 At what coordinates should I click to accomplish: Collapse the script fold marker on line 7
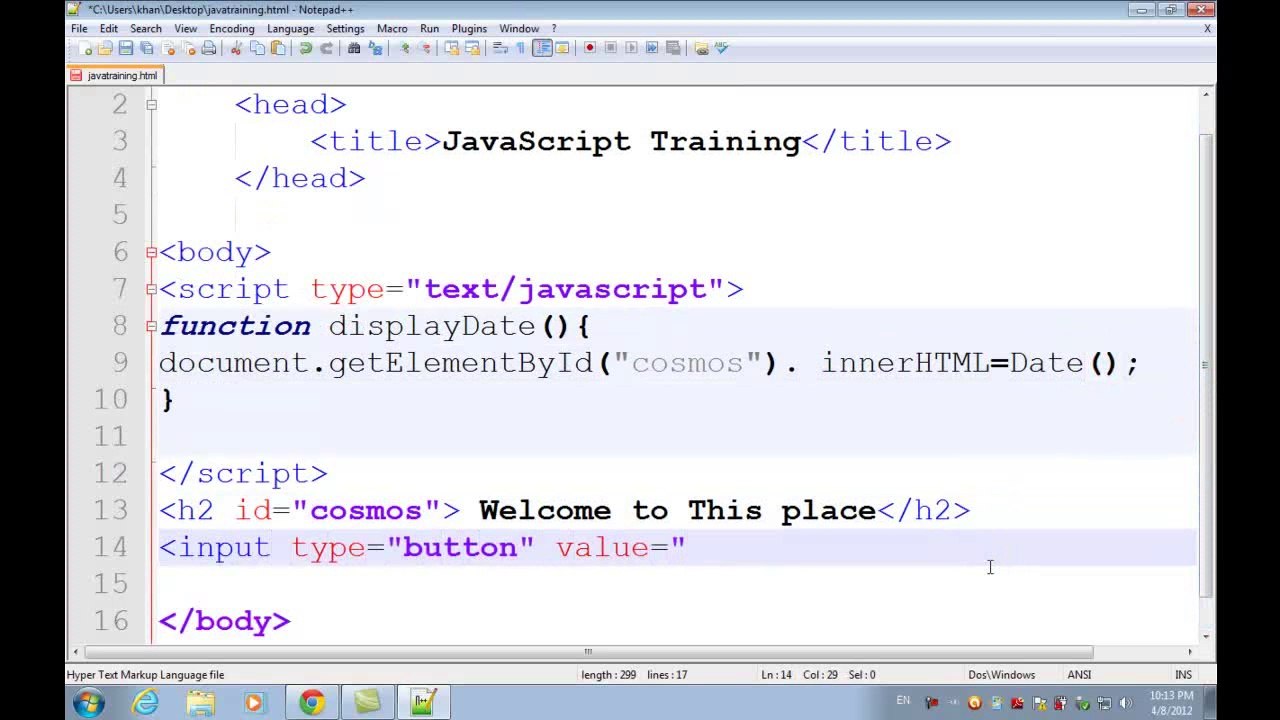tap(151, 289)
